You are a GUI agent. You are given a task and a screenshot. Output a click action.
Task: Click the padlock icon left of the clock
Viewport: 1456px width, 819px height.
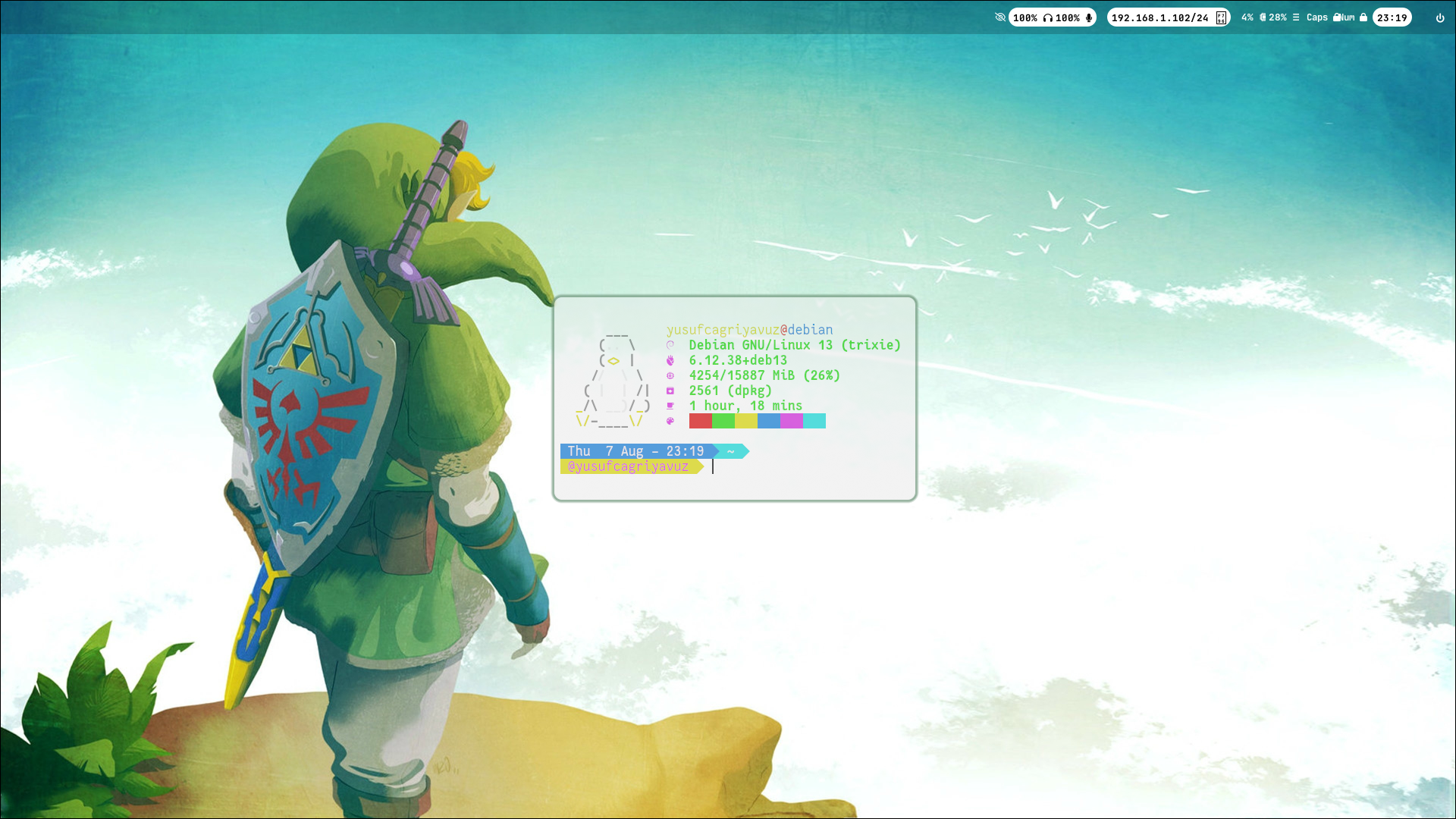[1363, 17]
